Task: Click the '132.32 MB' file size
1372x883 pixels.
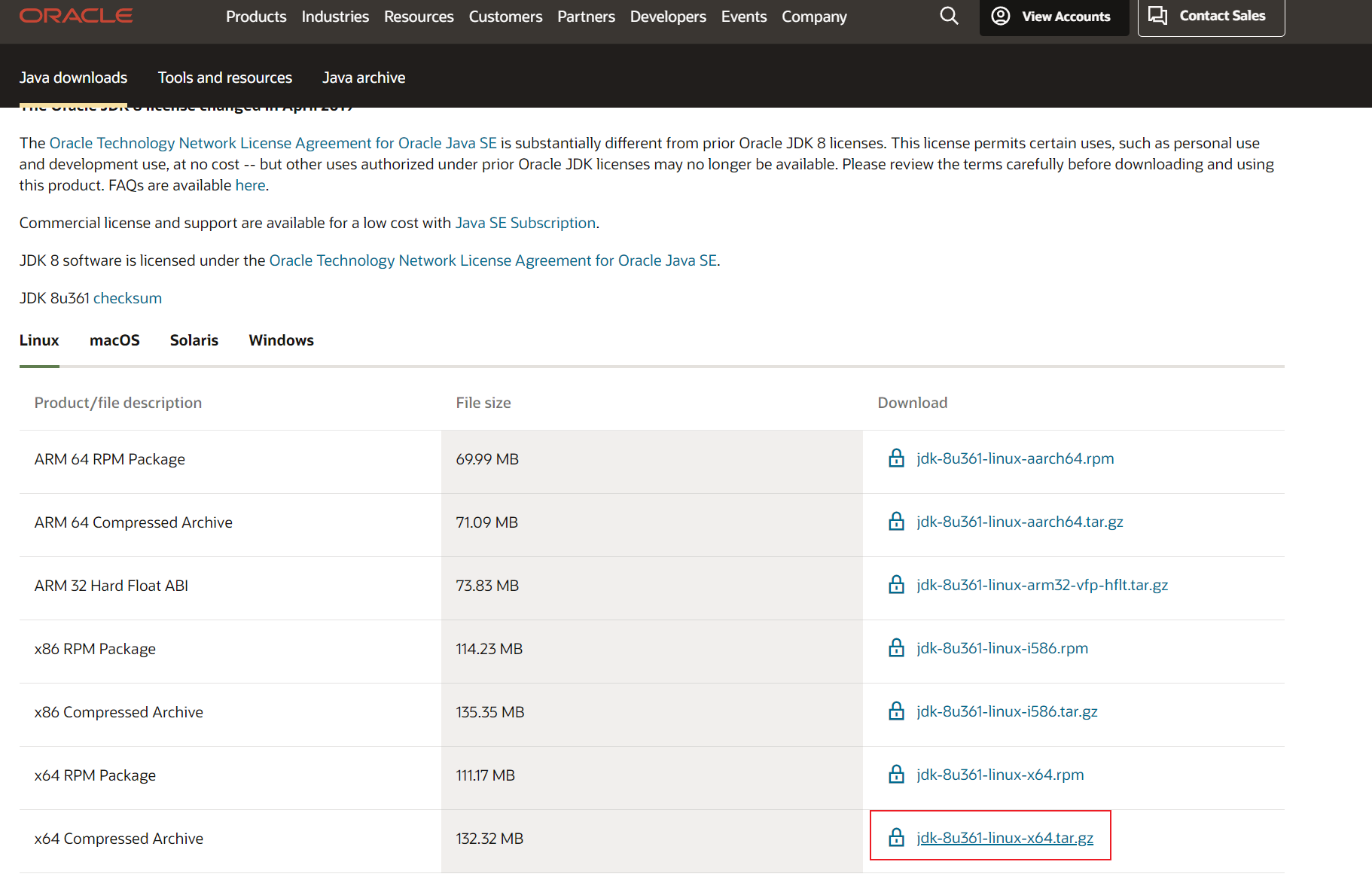Action: click(x=489, y=839)
